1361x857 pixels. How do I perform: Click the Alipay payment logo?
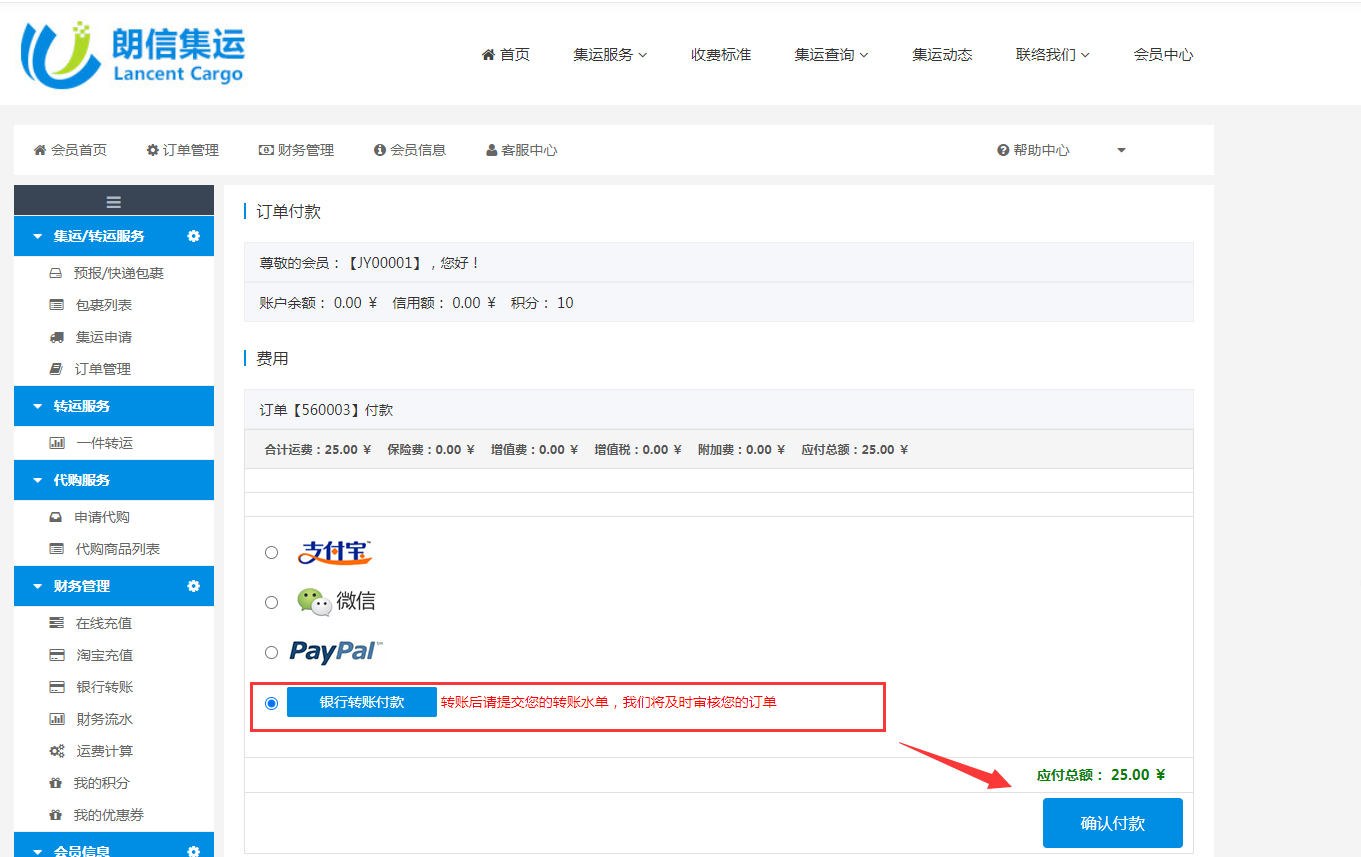click(x=335, y=552)
